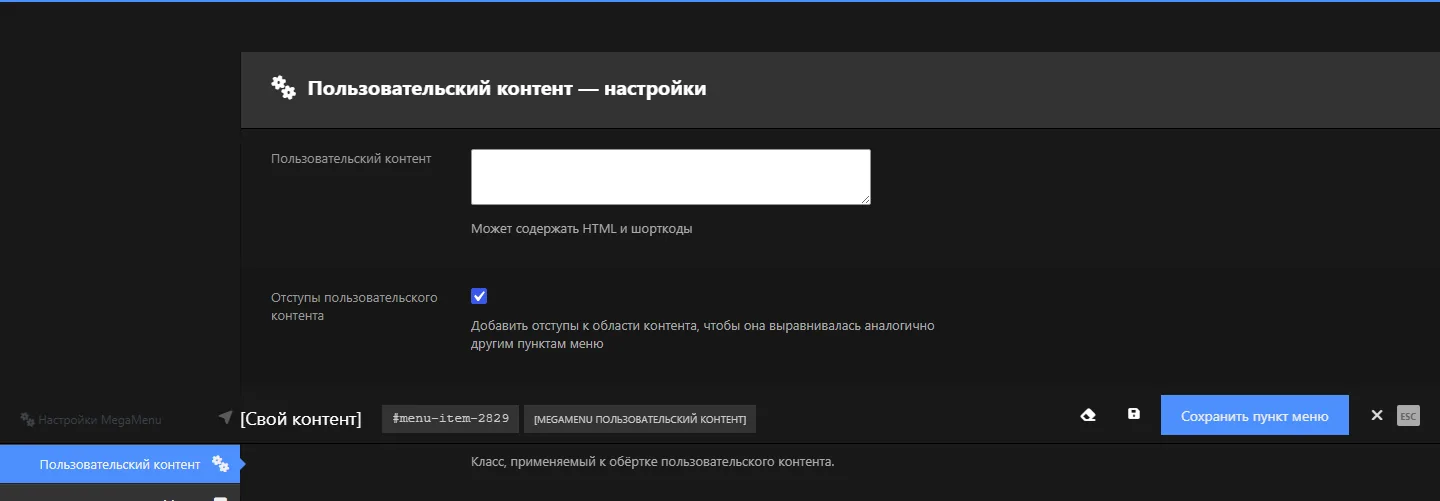Screen dimensions: 1440x501
Task: Close the settings panel with X icon
Action: tap(1377, 415)
